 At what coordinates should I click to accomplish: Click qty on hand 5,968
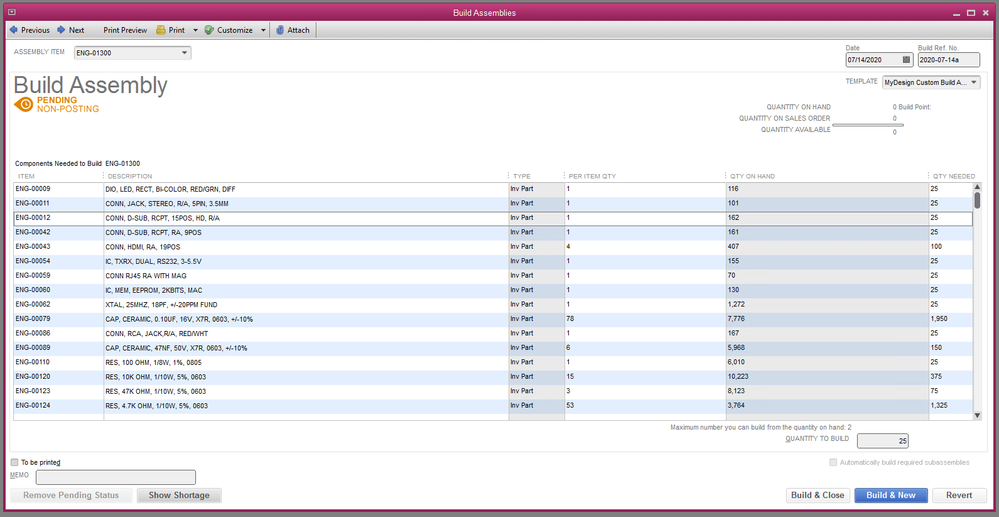tap(737, 348)
